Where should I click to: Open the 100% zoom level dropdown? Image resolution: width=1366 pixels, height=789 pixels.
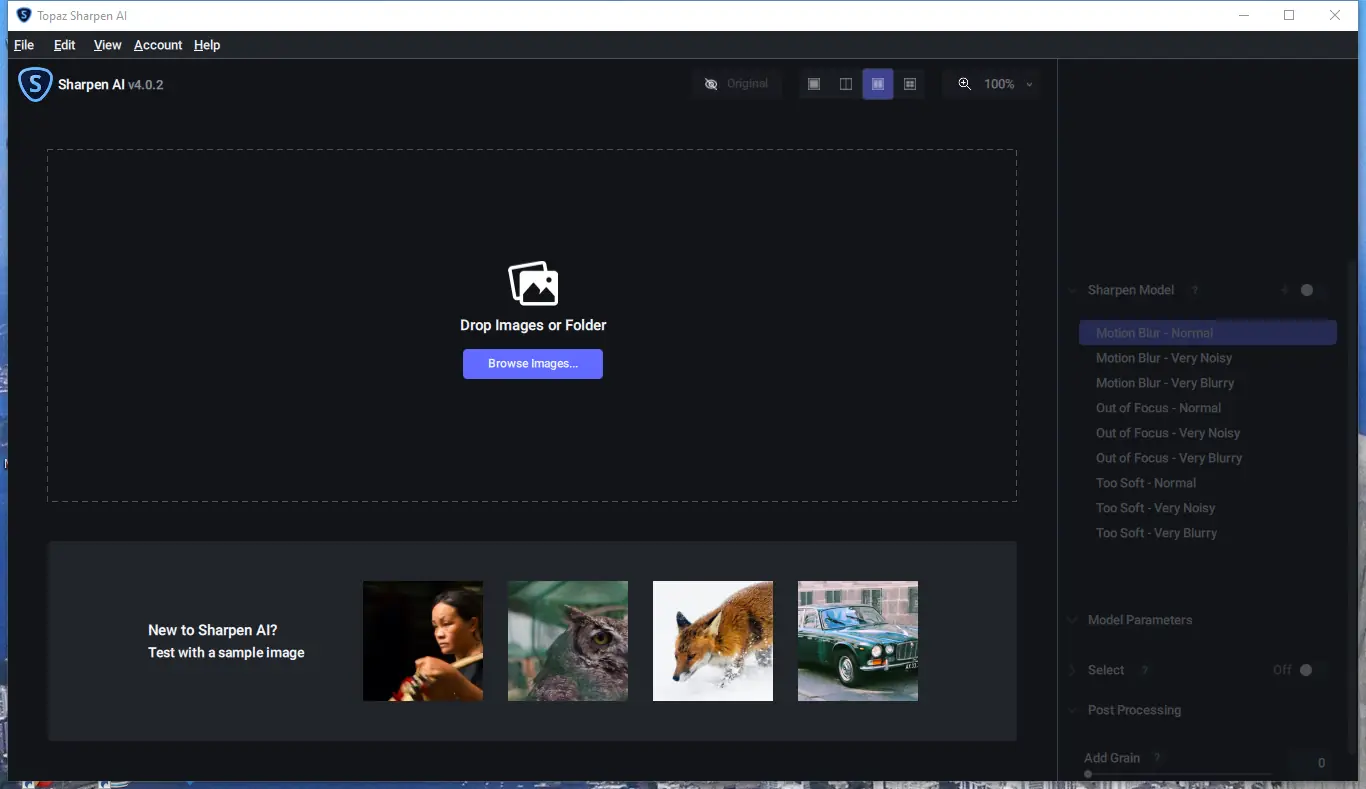[1007, 84]
